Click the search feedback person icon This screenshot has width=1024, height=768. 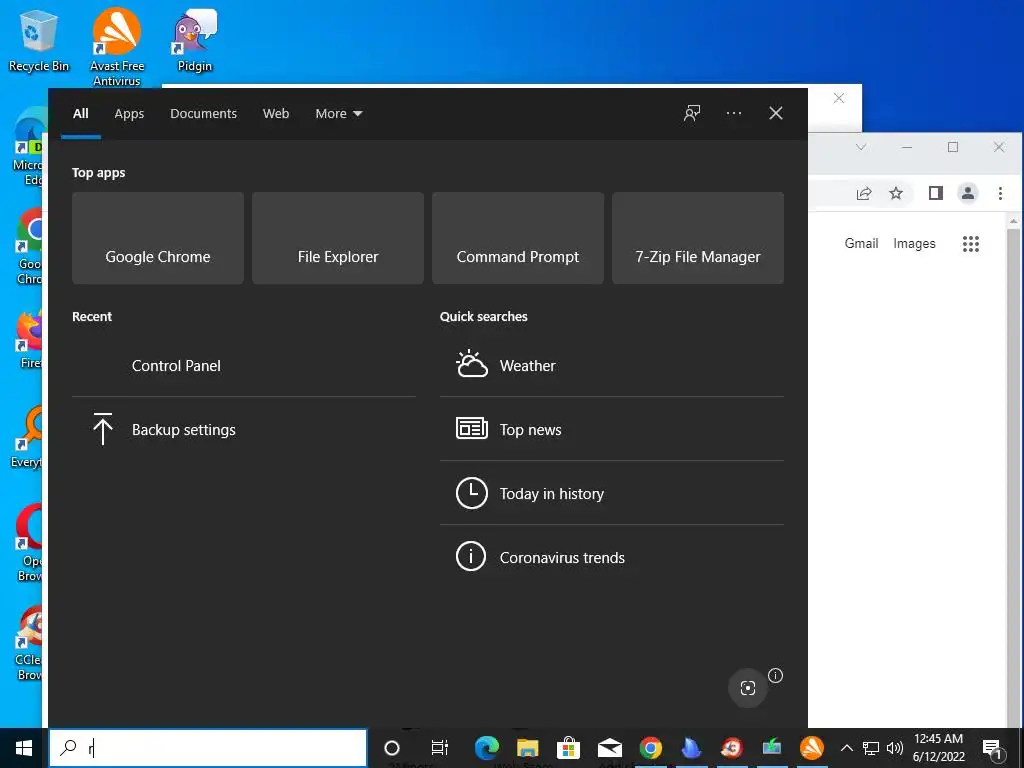692,114
